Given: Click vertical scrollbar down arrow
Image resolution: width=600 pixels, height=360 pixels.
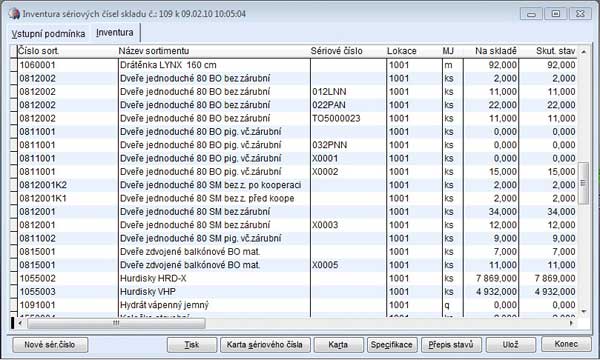Looking at the screenshot, I should [584, 312].
